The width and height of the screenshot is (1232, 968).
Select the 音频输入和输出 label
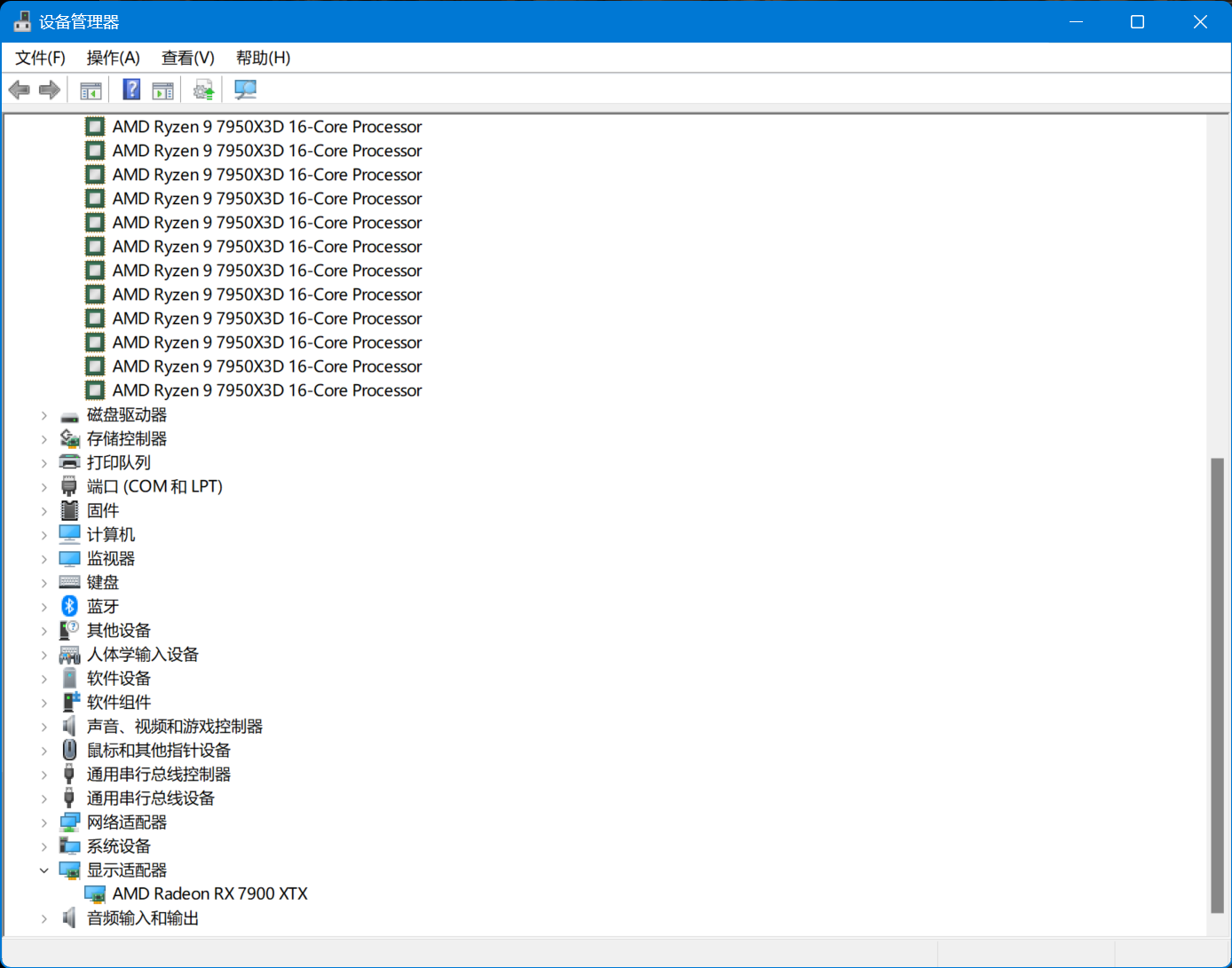coord(143,918)
